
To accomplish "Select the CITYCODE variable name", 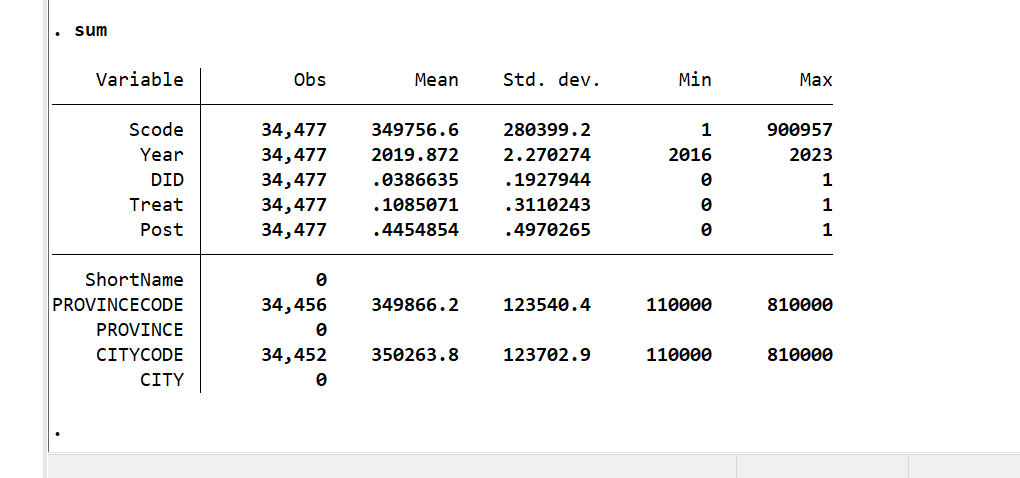I will pos(140,355).
